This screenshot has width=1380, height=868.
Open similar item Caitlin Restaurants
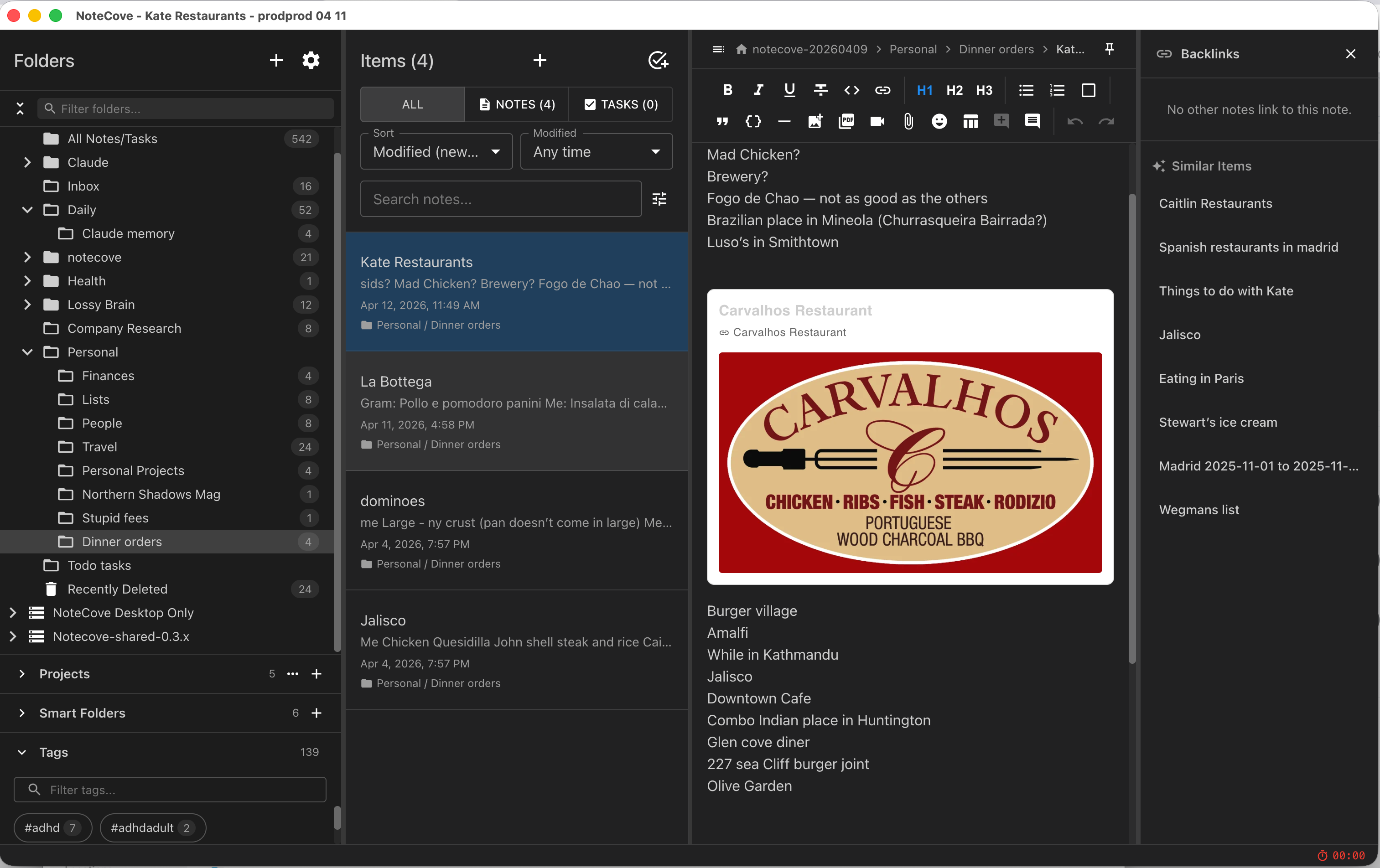1215,203
